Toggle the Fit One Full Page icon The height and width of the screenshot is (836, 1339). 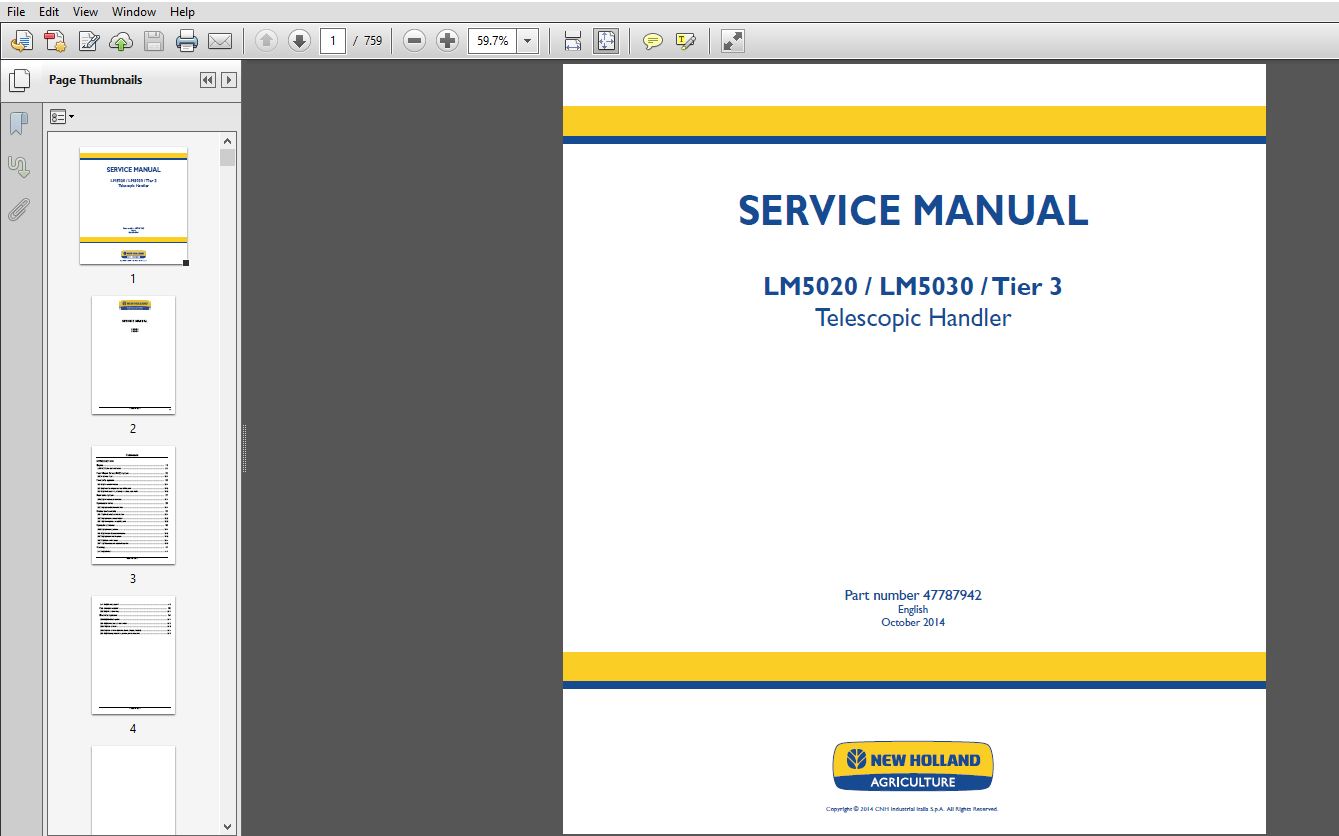pyautogui.click(x=606, y=41)
